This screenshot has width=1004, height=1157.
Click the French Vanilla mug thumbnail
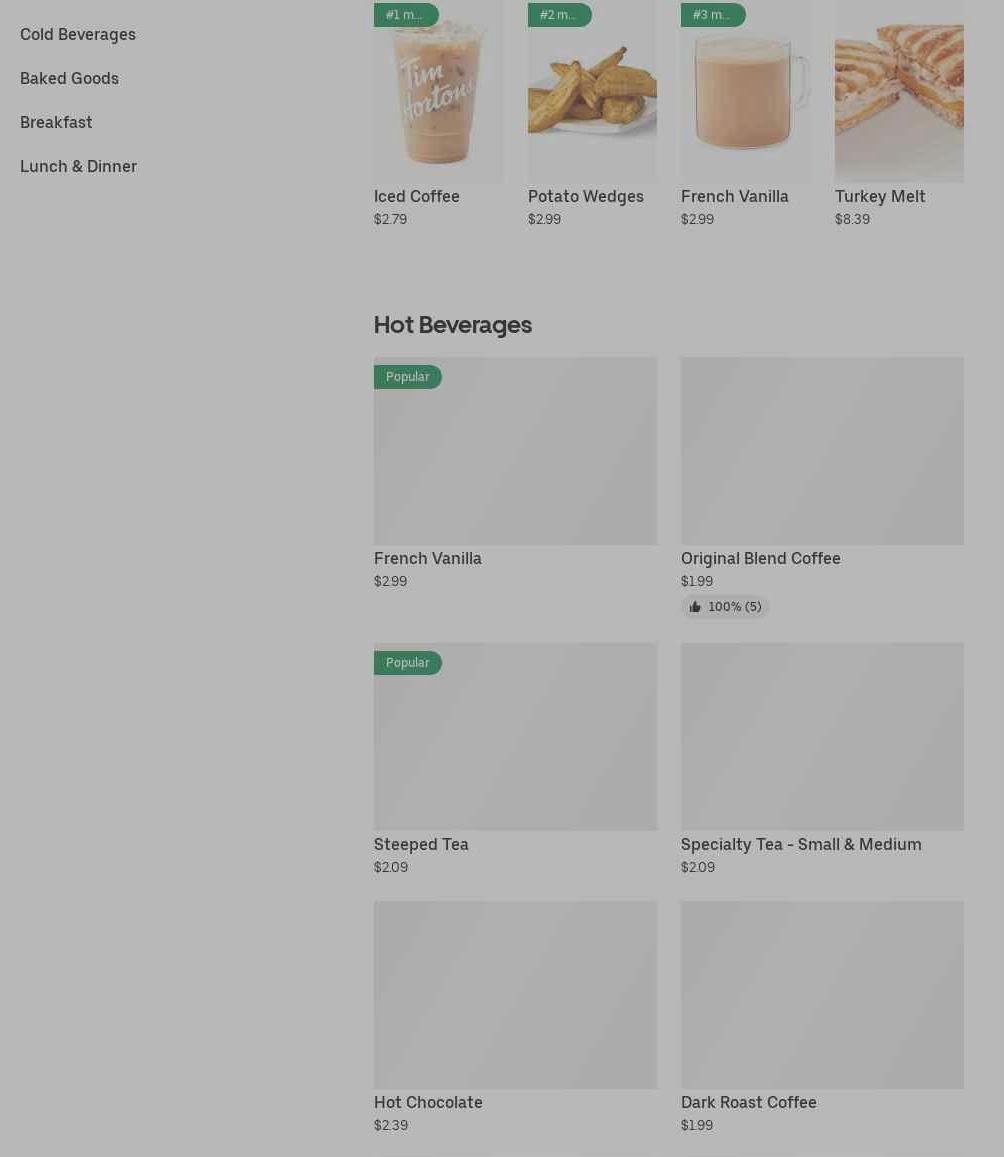tap(746, 91)
